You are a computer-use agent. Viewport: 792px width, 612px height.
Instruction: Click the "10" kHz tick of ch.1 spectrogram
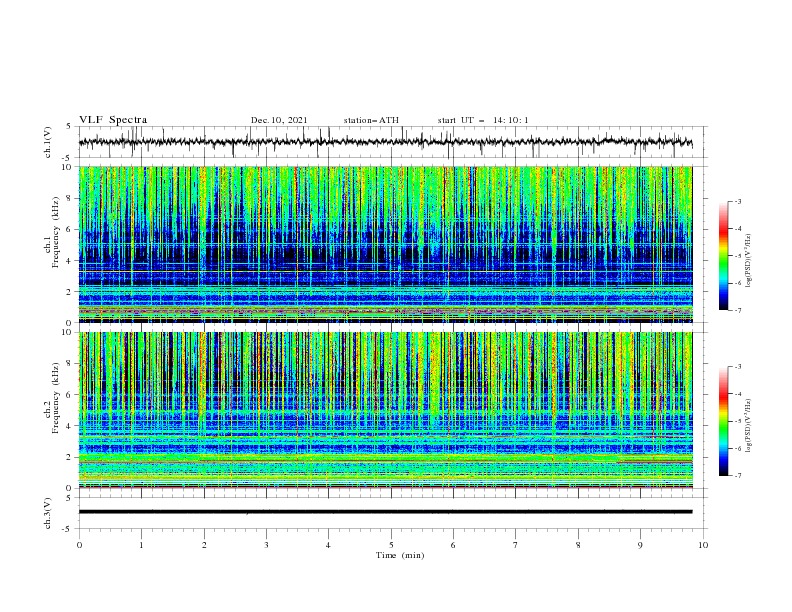point(68,167)
